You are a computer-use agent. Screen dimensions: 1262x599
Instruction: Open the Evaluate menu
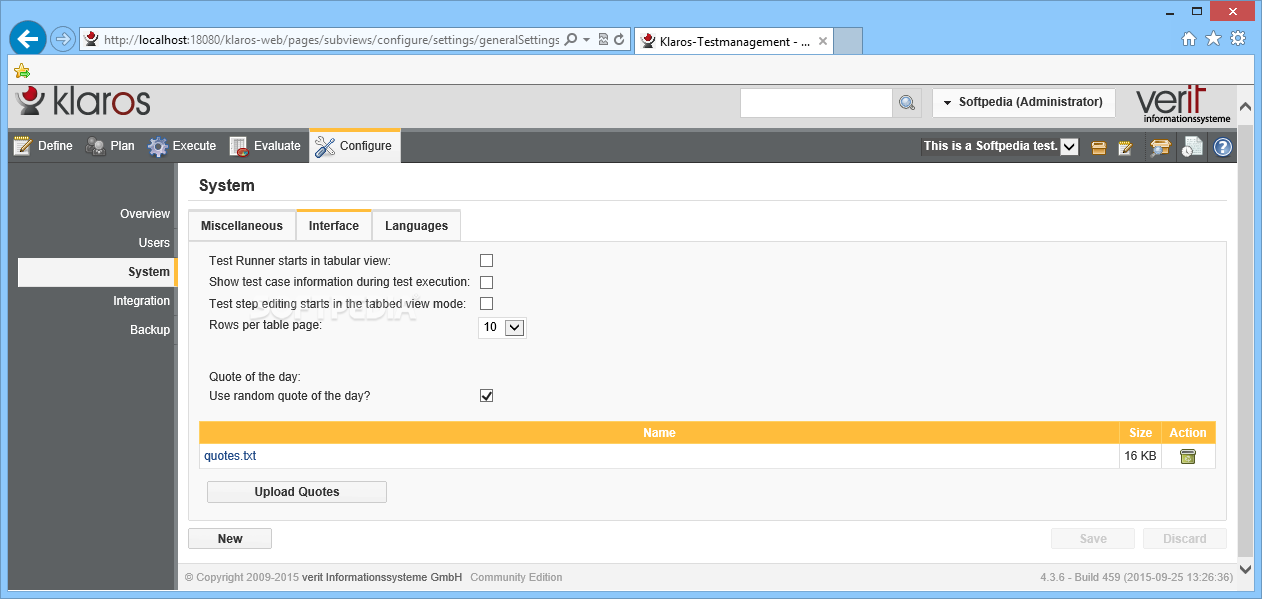pos(265,146)
